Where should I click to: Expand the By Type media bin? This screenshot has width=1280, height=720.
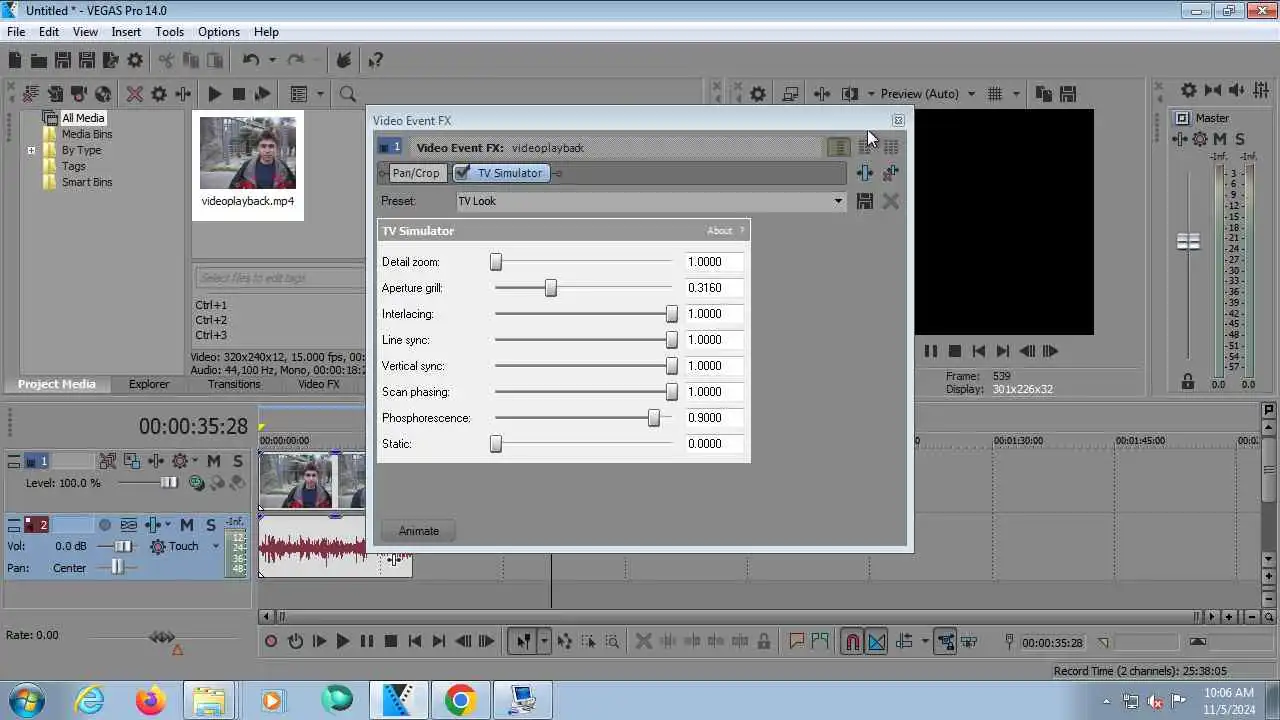(x=31, y=150)
